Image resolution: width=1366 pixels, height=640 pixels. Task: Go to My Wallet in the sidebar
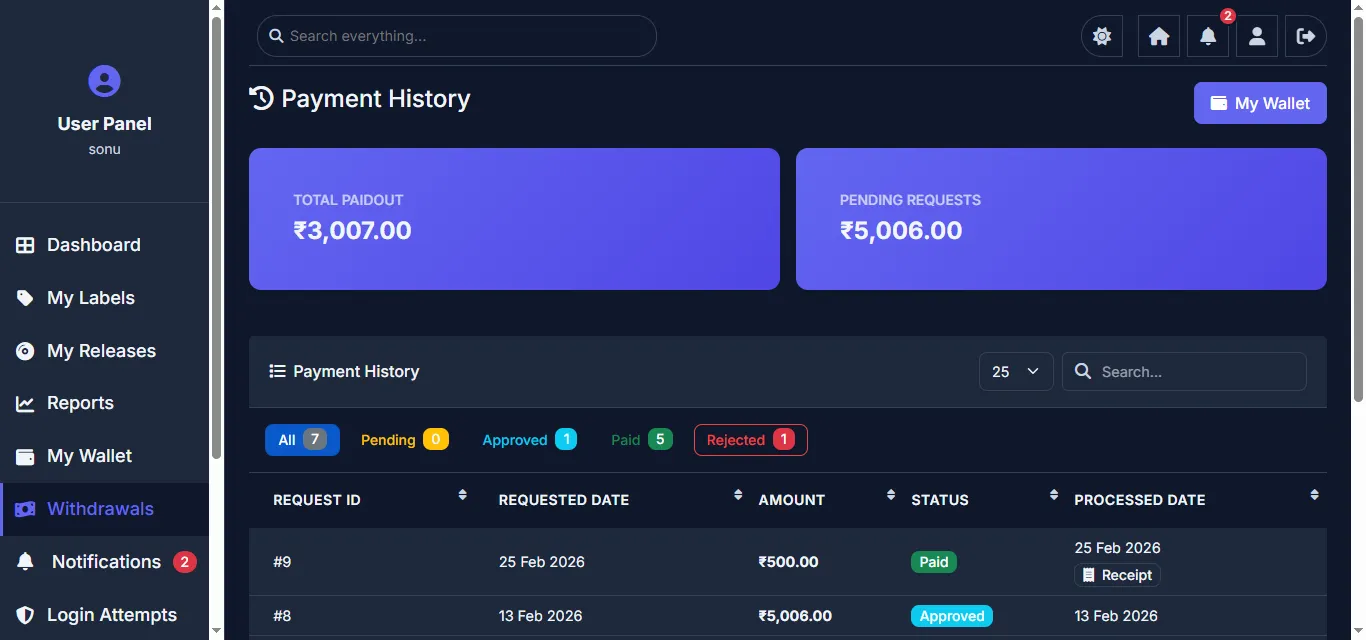(x=104, y=456)
